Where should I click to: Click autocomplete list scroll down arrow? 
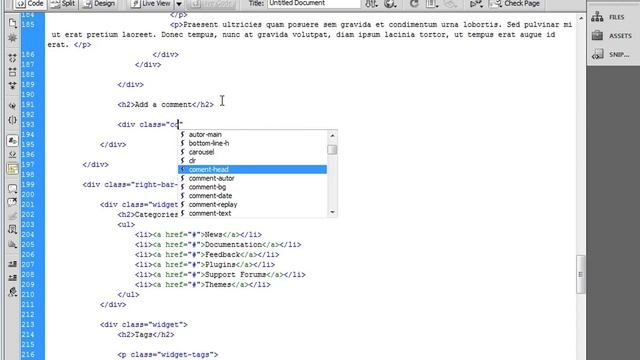coord(332,212)
